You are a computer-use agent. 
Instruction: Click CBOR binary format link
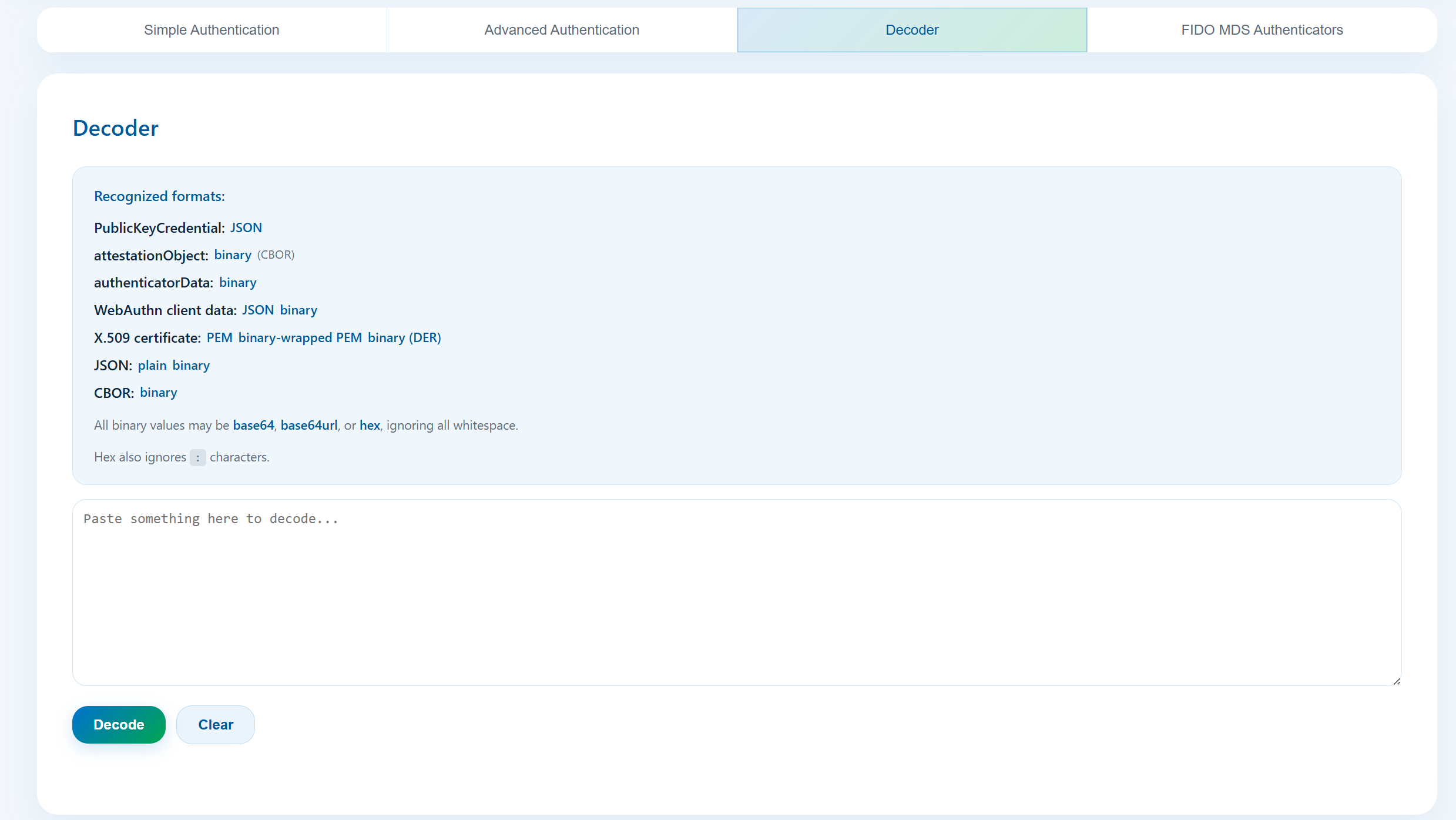click(x=158, y=393)
